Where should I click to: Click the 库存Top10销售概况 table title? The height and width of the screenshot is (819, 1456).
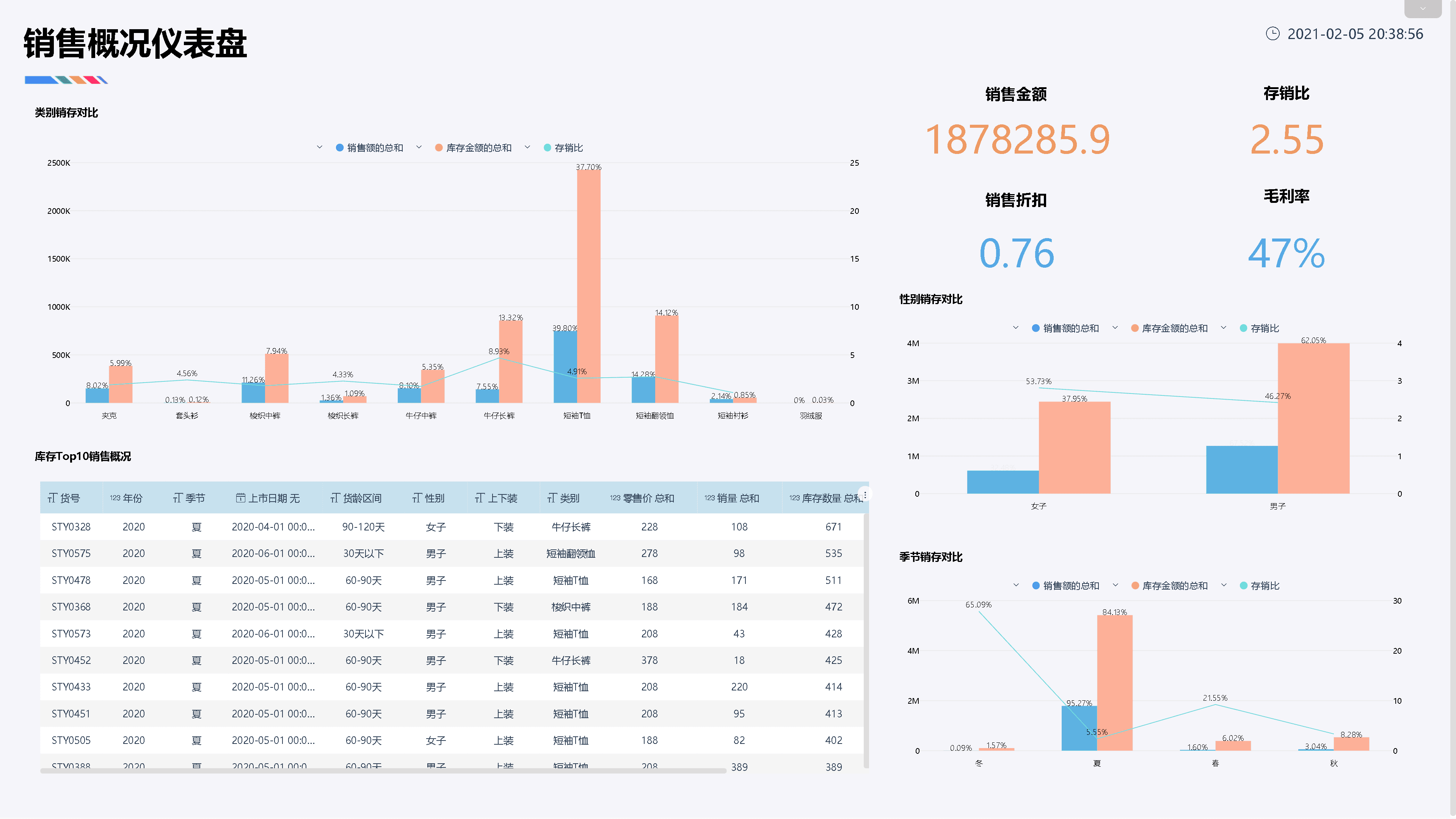pyautogui.click(x=83, y=456)
